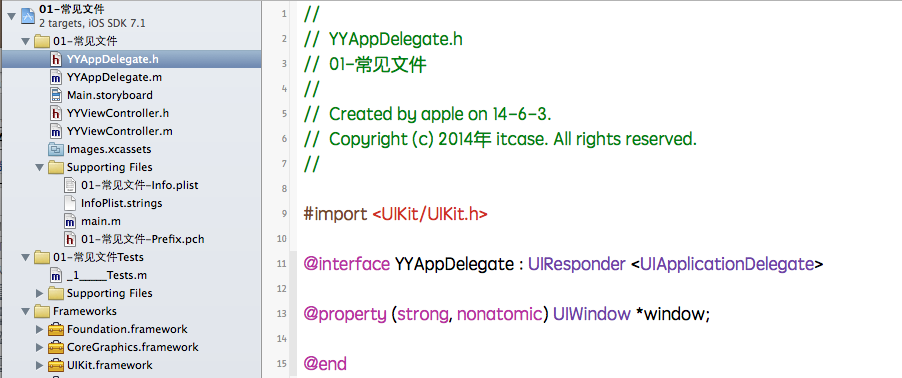
Task: Click the Foundation.framework toolbox icon
Action: coord(56,330)
